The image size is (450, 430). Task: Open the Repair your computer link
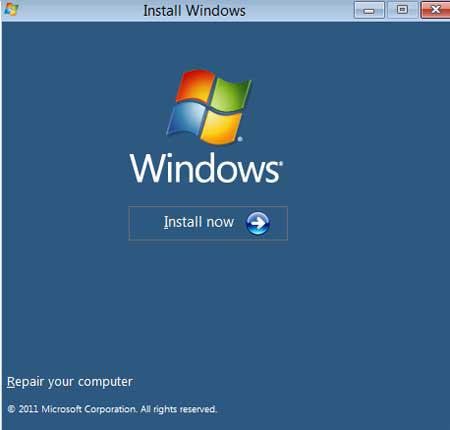[70, 382]
